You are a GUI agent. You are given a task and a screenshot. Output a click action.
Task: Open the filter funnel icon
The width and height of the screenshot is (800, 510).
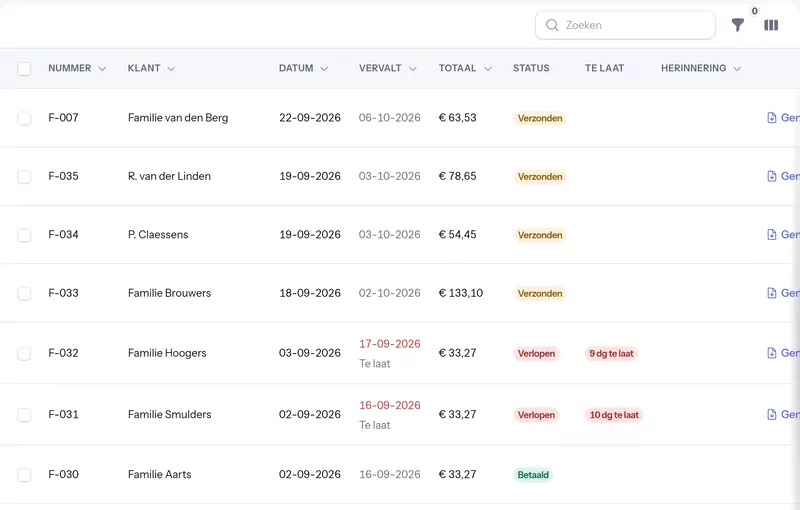click(x=738, y=25)
